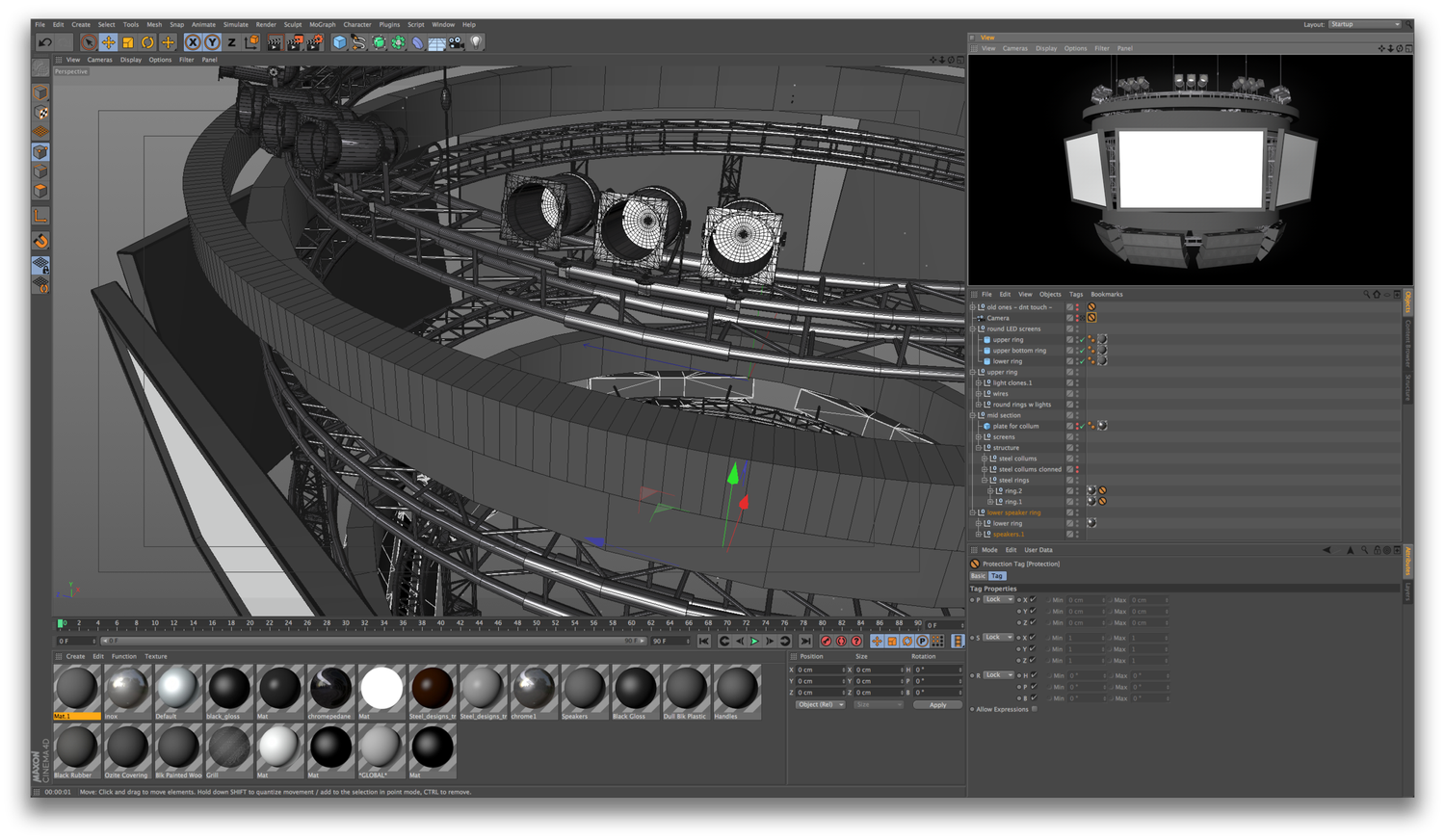1445x840 pixels.
Task: Open Object Manager Tags menu
Action: click(1076, 295)
